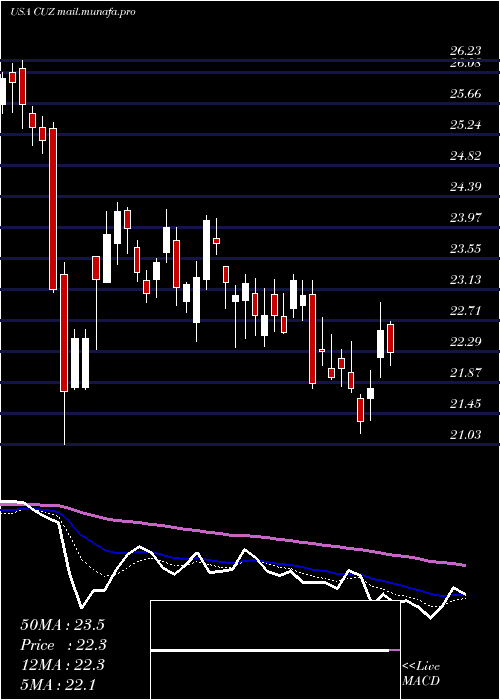500x700 pixels.
Task: Click the 'USA CUZ mail.munafa.pro' chart title
Action: (72, 12)
